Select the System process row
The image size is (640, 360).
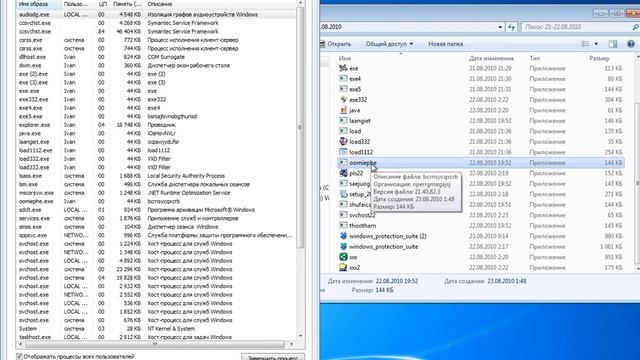tap(156, 329)
